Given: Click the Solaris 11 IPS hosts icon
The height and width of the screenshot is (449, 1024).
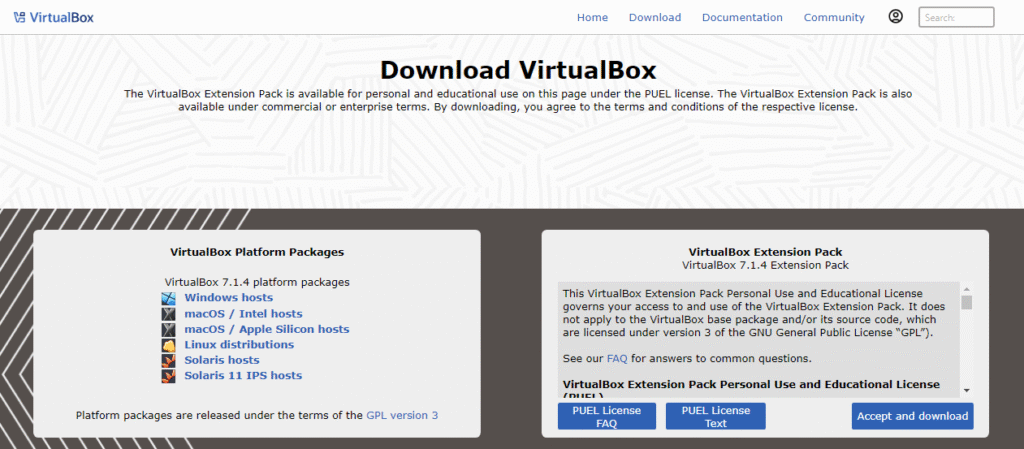Looking at the screenshot, I should pyautogui.click(x=169, y=376).
